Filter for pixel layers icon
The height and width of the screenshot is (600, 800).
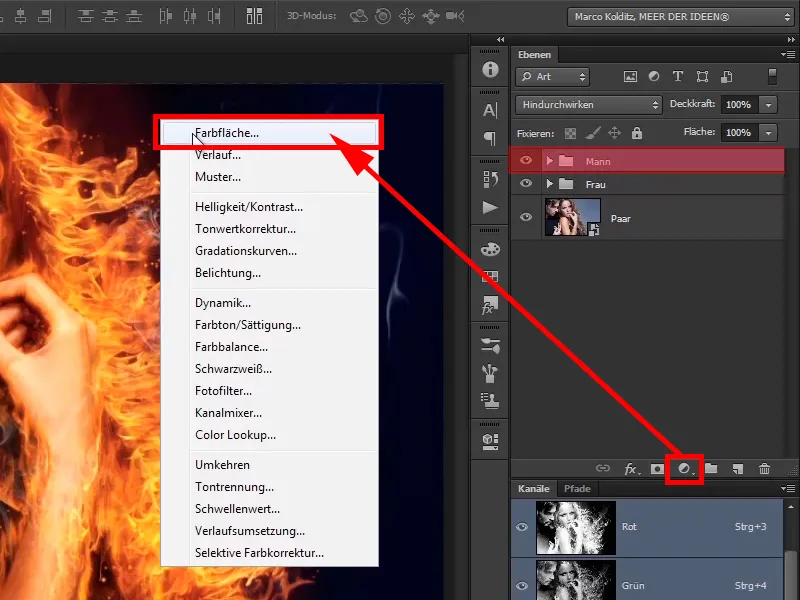631,77
